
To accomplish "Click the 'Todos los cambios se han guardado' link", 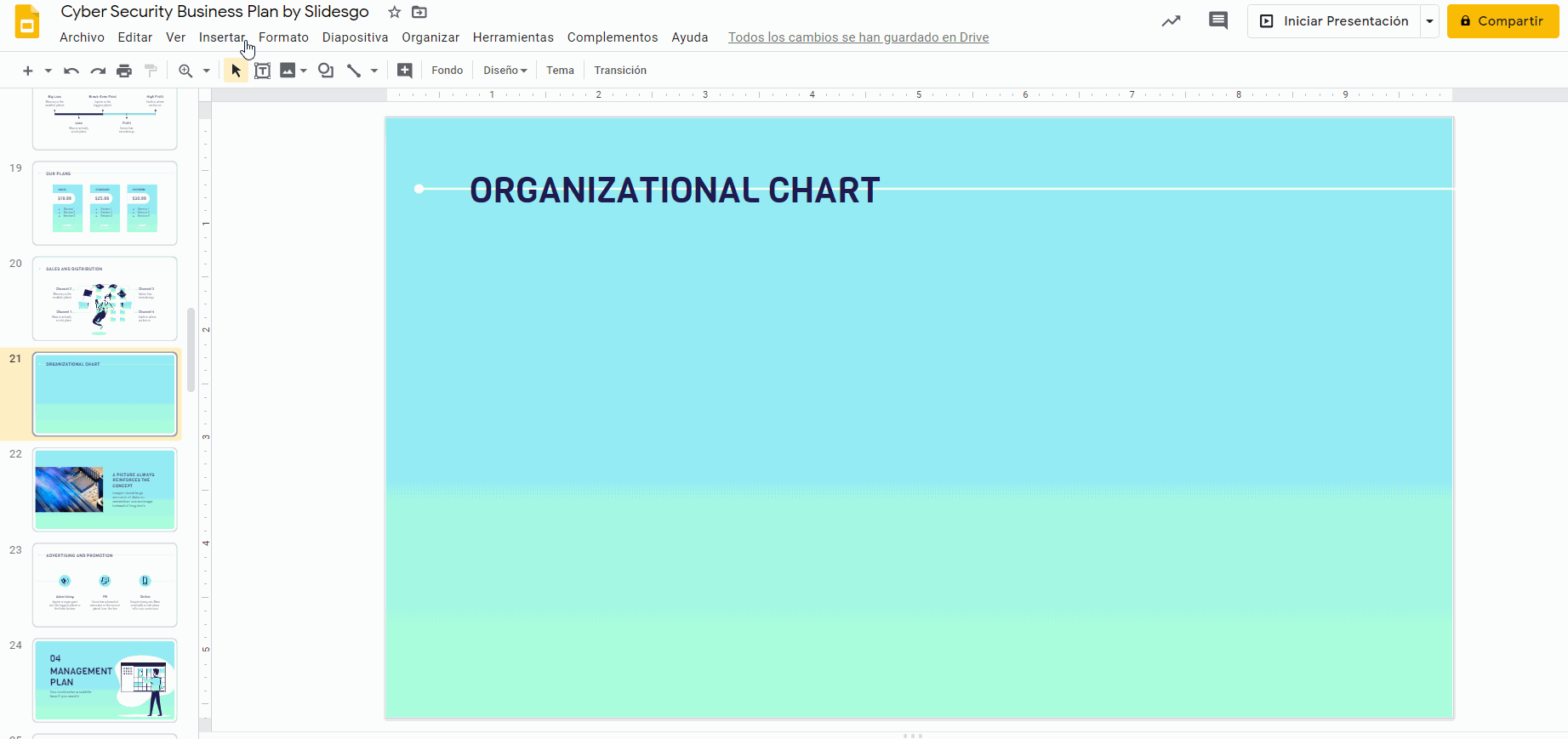I will tap(858, 37).
